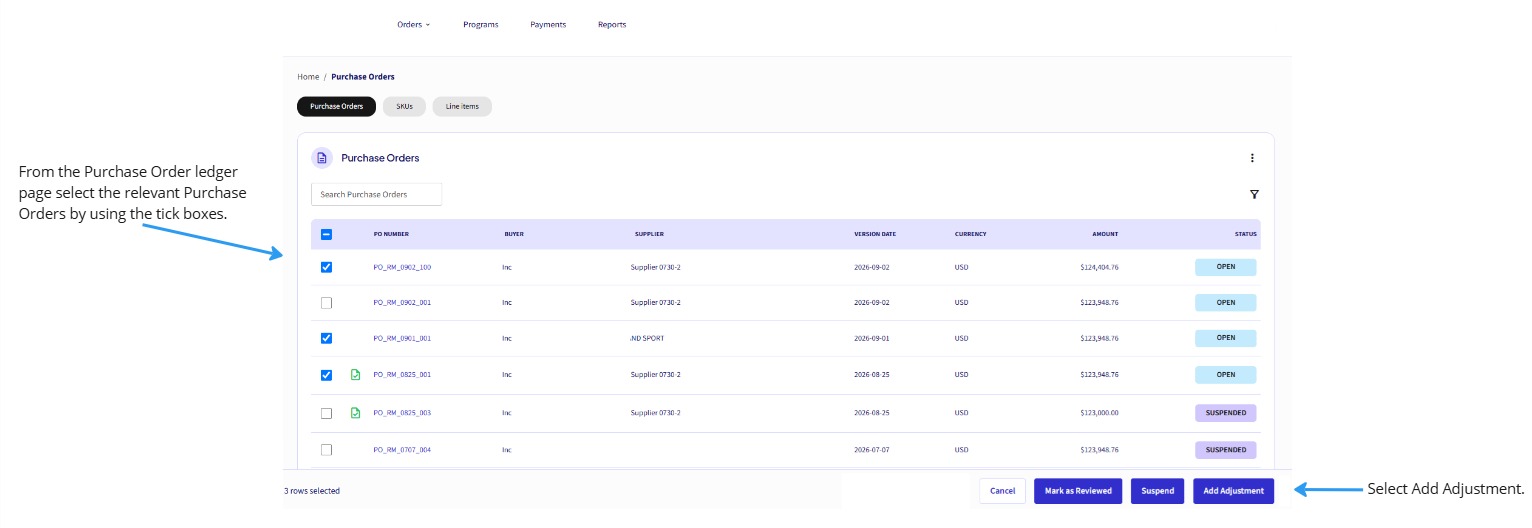The width and height of the screenshot is (1532, 528).
Task: Sort by the AMOUNT column header
Action: pos(1105,235)
